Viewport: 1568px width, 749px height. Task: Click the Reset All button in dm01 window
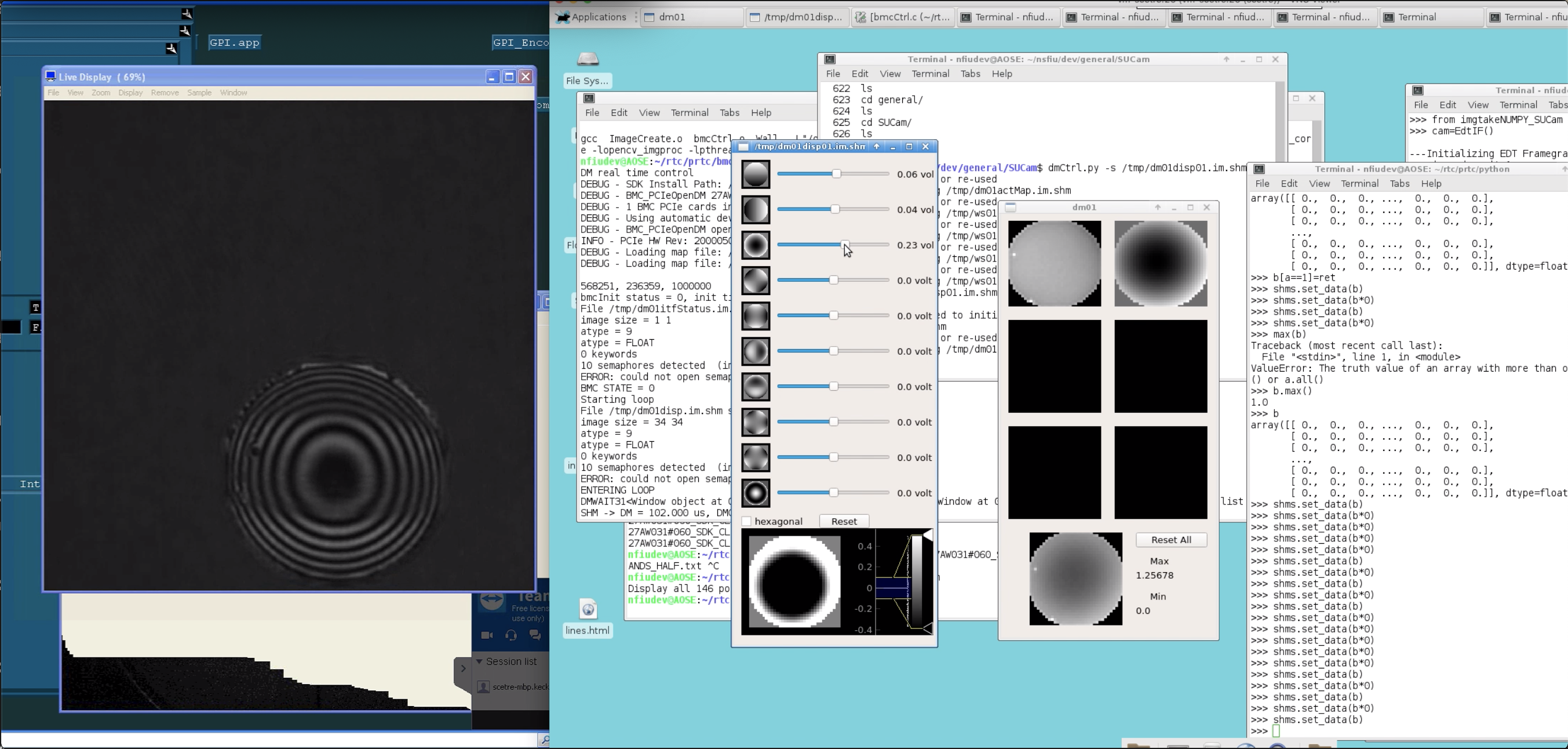coord(1171,540)
